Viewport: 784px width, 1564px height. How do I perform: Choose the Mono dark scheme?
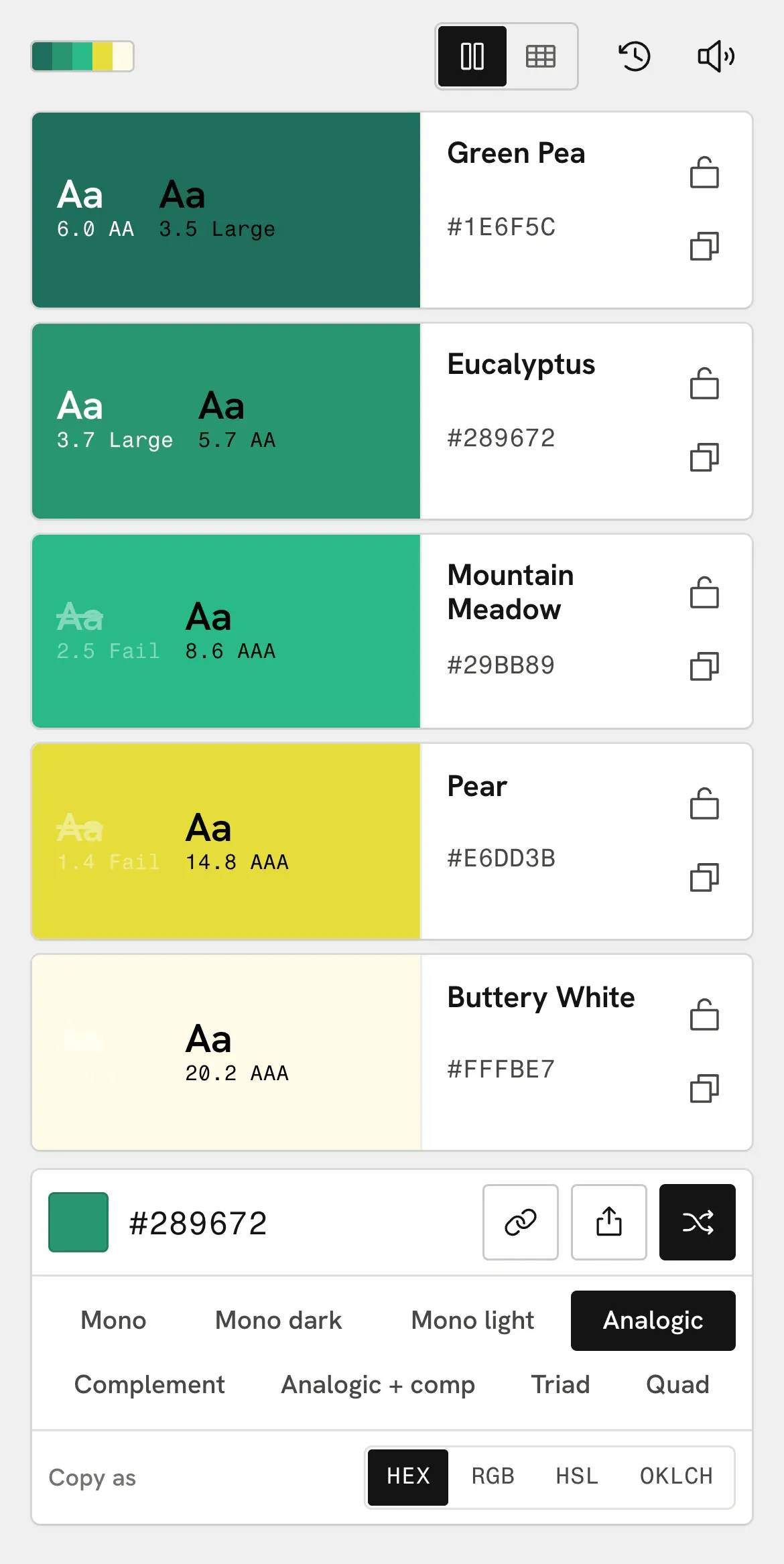coord(278,1320)
